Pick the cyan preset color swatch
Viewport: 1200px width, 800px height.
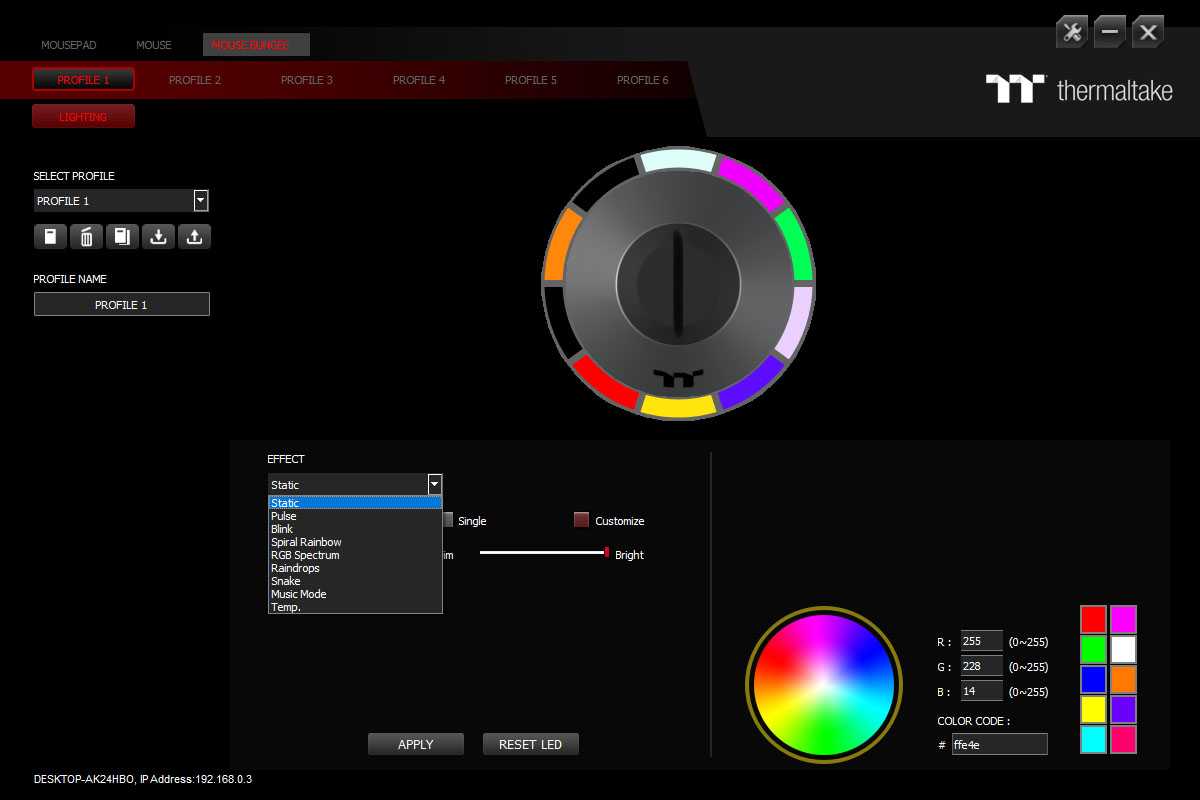tap(1093, 740)
